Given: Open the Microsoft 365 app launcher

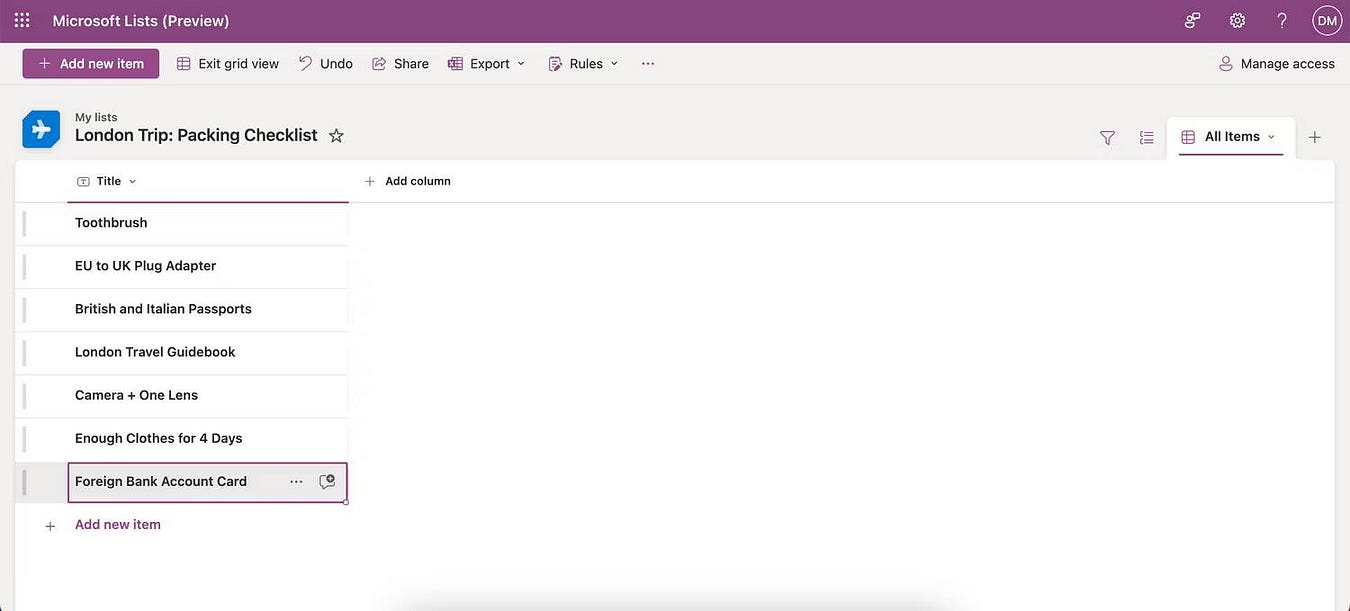Looking at the screenshot, I should coord(21,19).
